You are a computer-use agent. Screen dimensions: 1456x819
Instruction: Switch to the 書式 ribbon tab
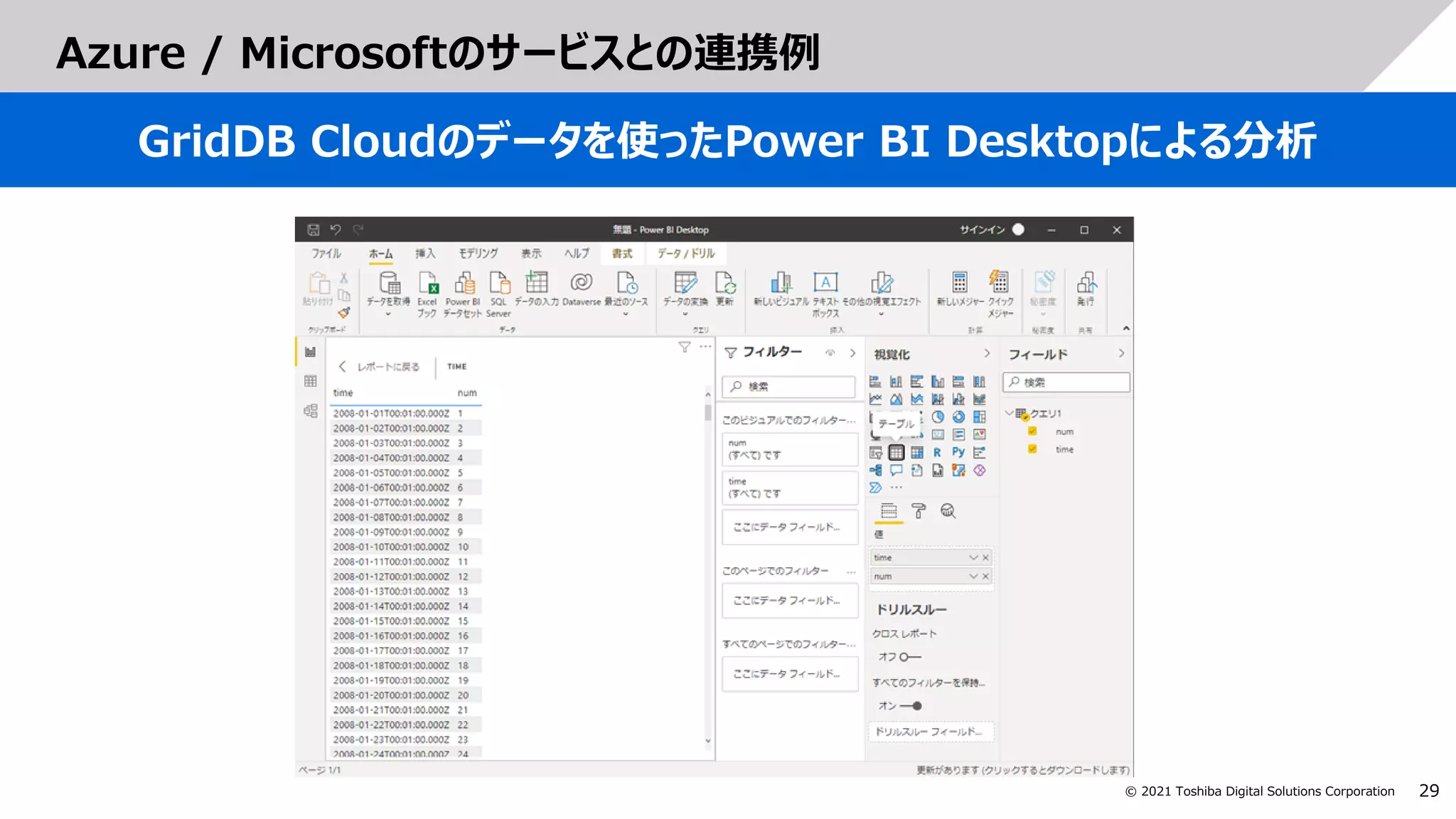point(622,254)
